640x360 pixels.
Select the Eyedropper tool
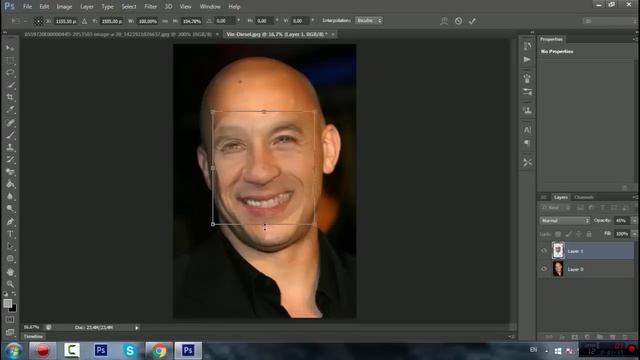pyautogui.click(x=10, y=109)
